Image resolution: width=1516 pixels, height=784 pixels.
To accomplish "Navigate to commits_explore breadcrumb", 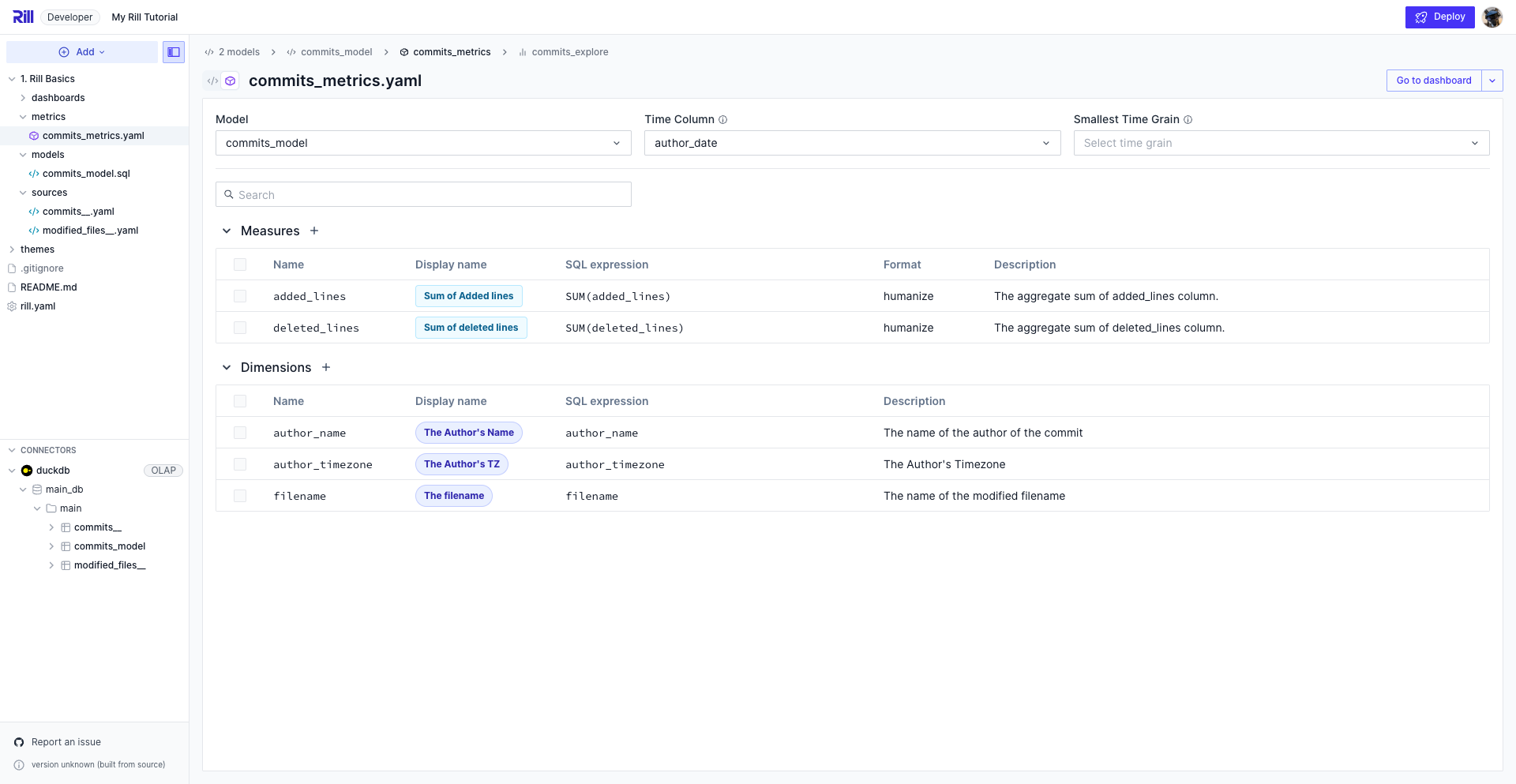I will point(569,52).
